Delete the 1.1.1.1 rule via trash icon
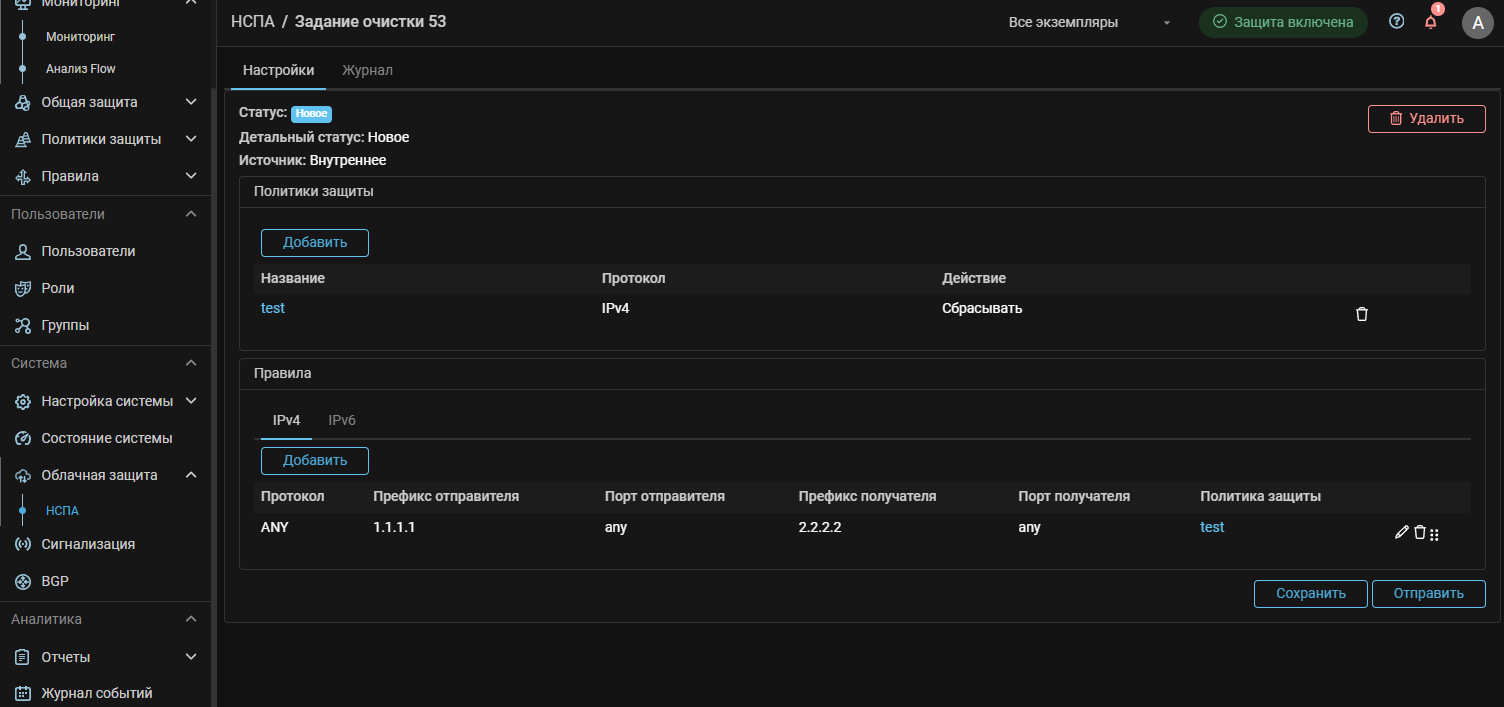 pos(1419,533)
